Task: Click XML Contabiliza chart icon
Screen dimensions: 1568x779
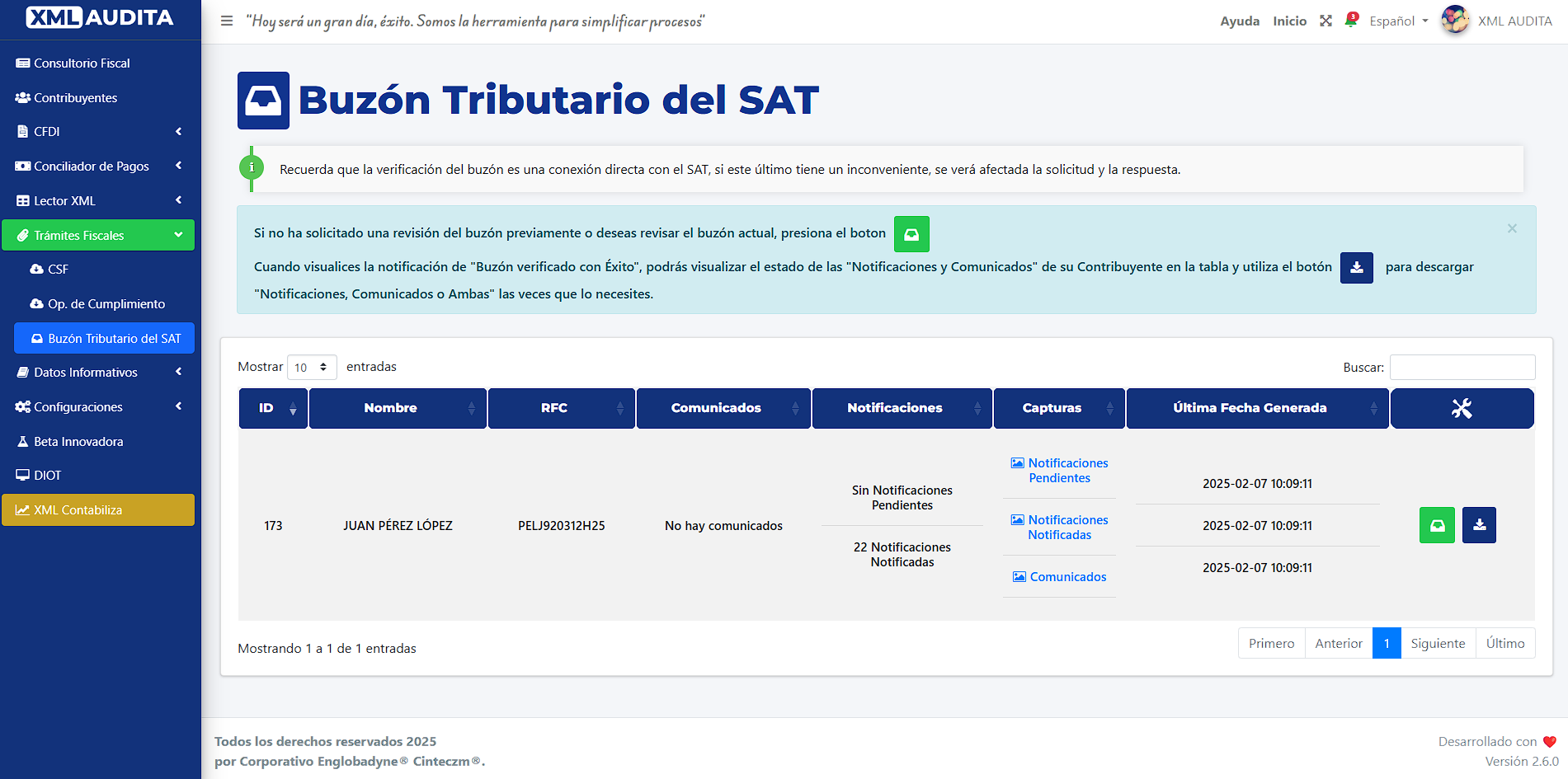Action: click(x=23, y=510)
